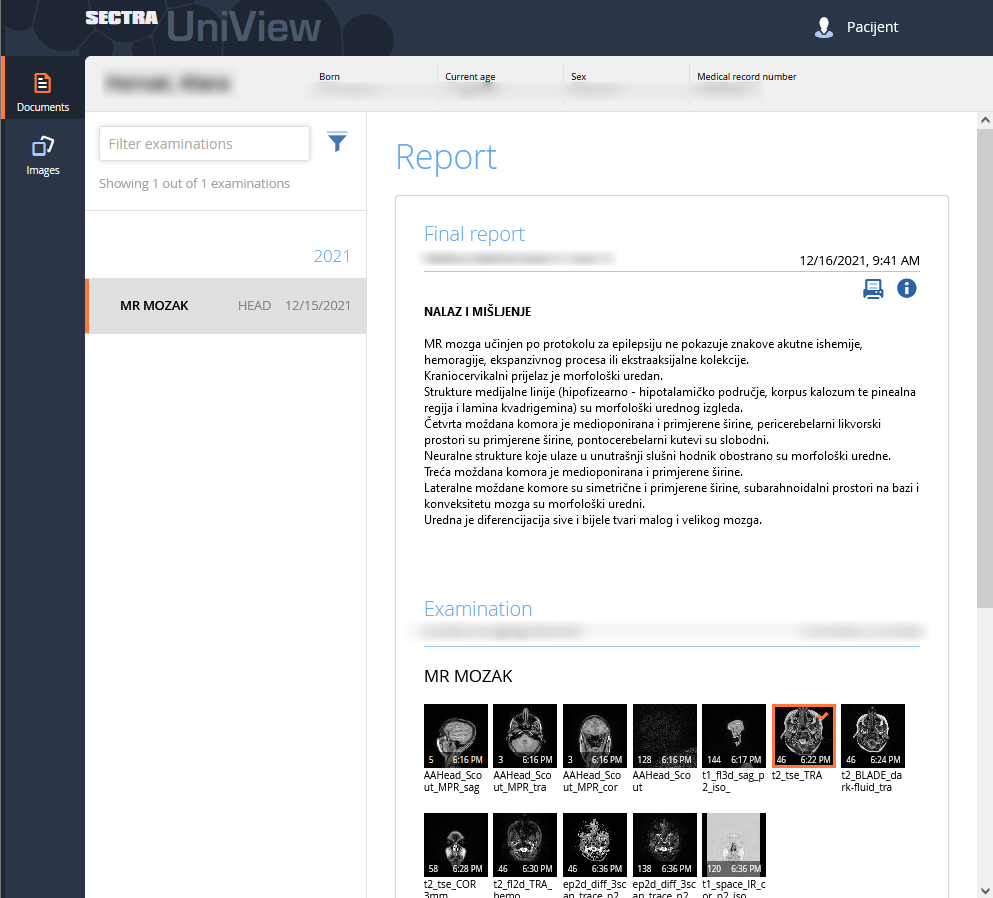Open ep2d_diff series with 46 images
Image resolution: width=993 pixels, height=898 pixels.
tap(595, 845)
